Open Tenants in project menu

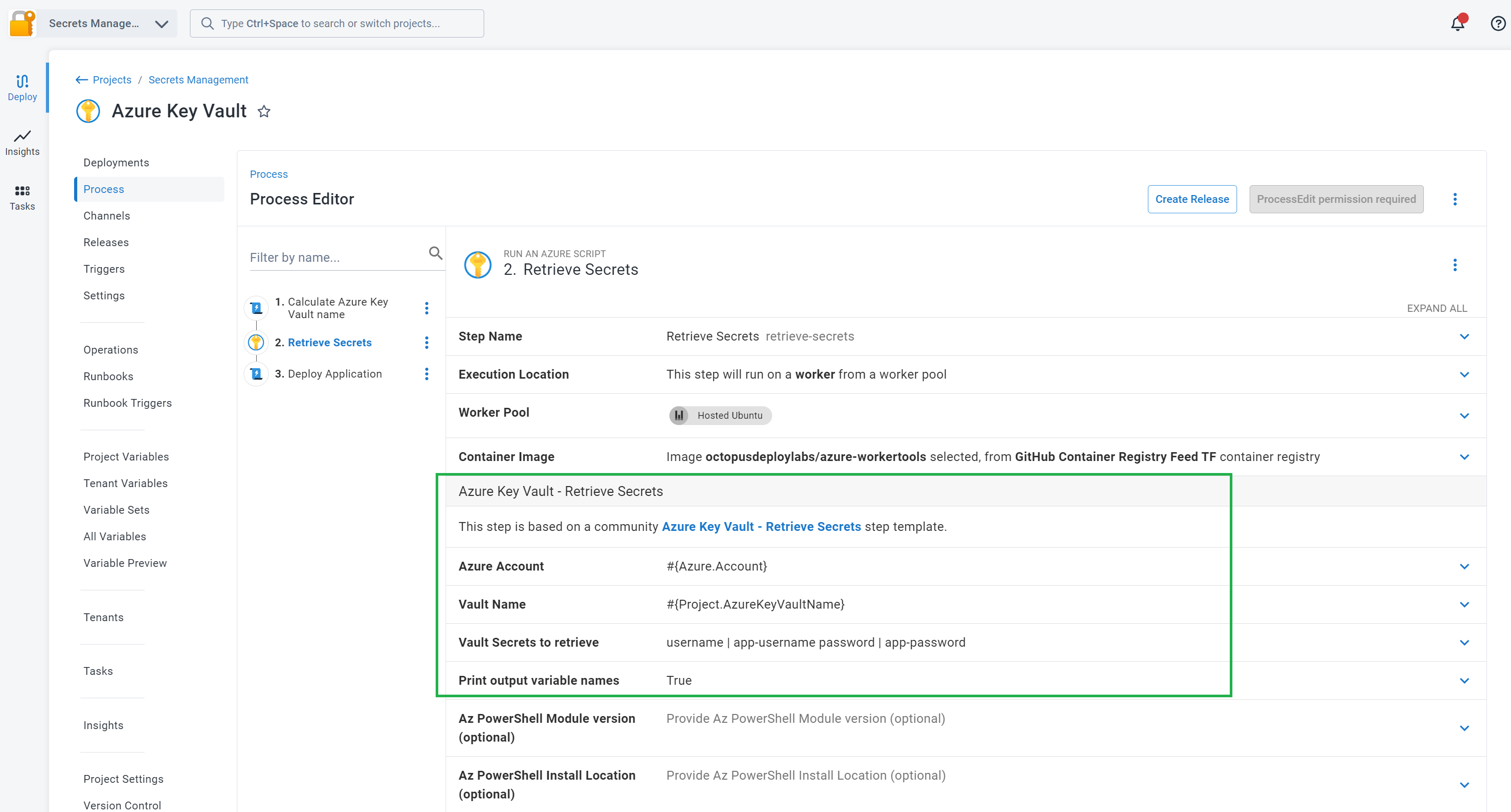[x=103, y=617]
